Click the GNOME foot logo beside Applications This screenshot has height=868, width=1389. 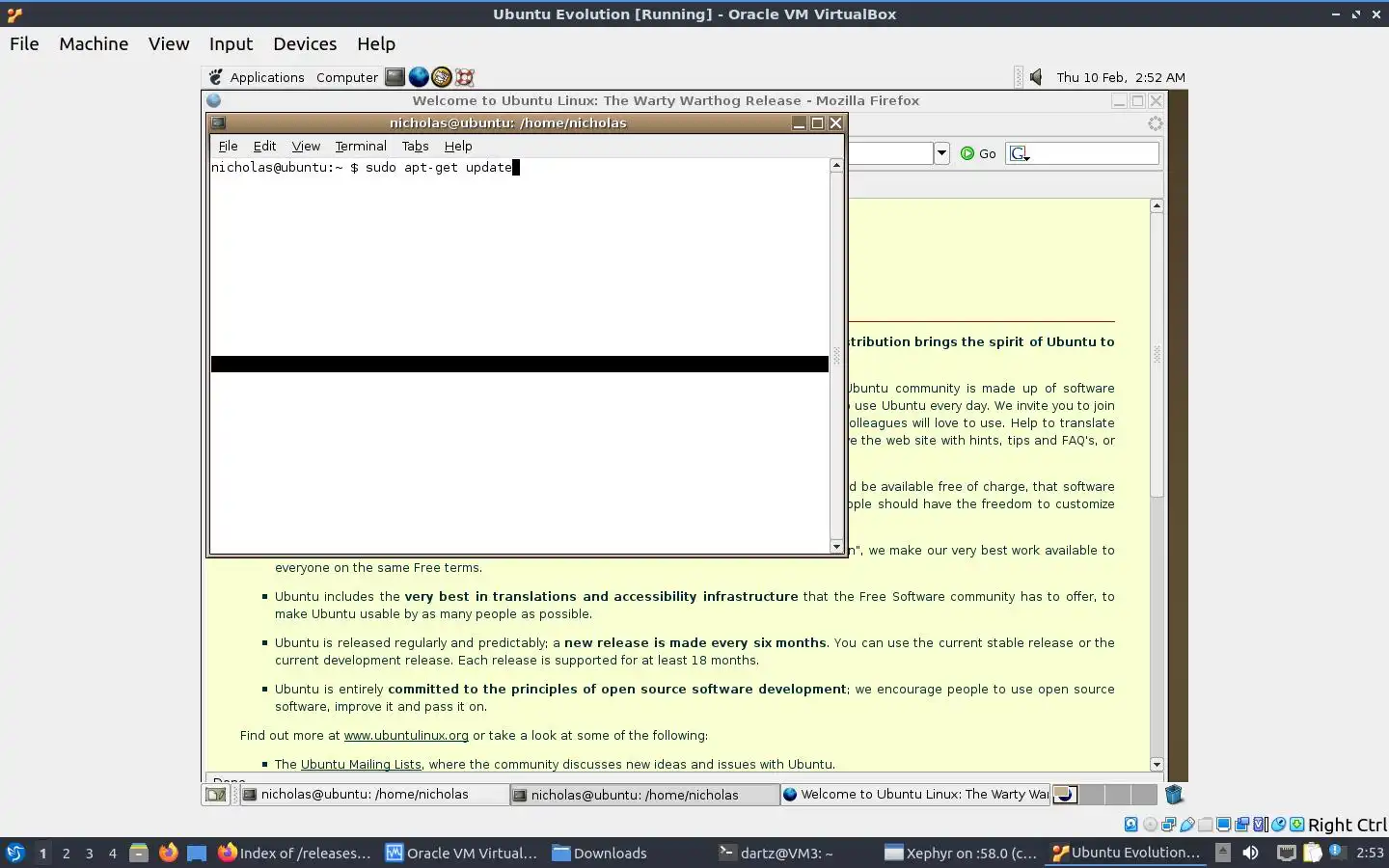pyautogui.click(x=216, y=77)
